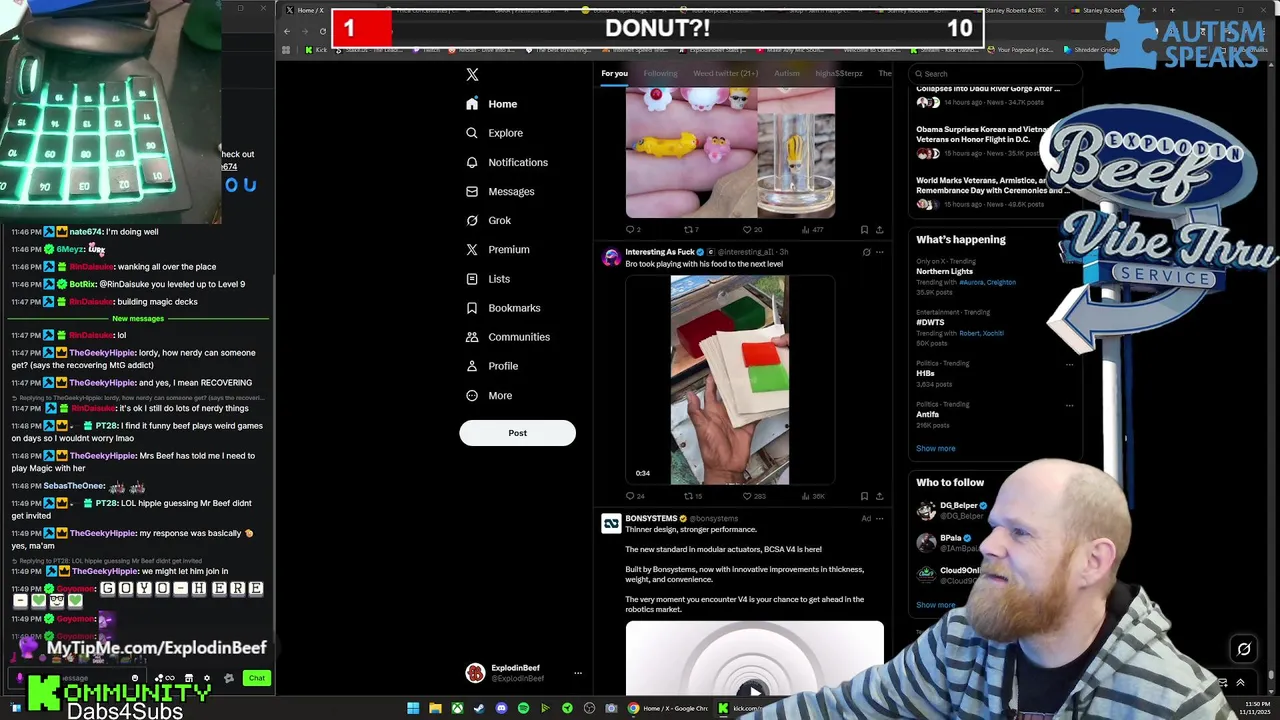This screenshot has width=1280, height=720.
Task: Open options for Antifa trend
Action: pyautogui.click(x=1069, y=405)
